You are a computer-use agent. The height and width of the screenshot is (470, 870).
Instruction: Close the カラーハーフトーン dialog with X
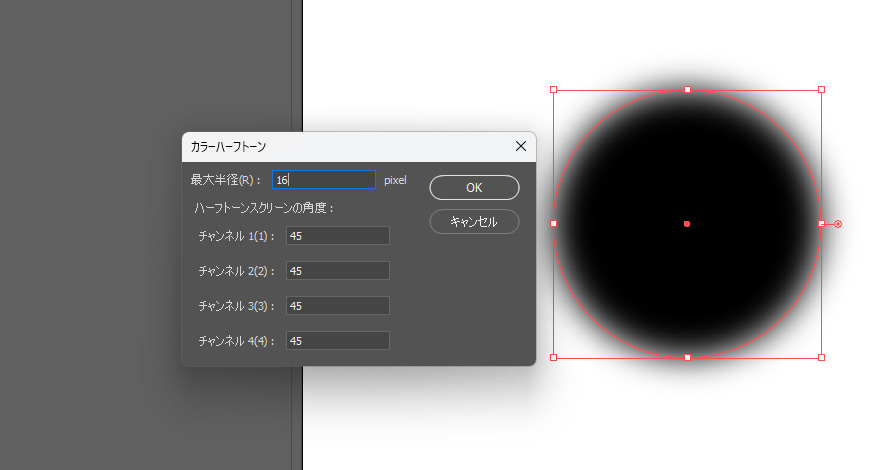tap(520, 146)
